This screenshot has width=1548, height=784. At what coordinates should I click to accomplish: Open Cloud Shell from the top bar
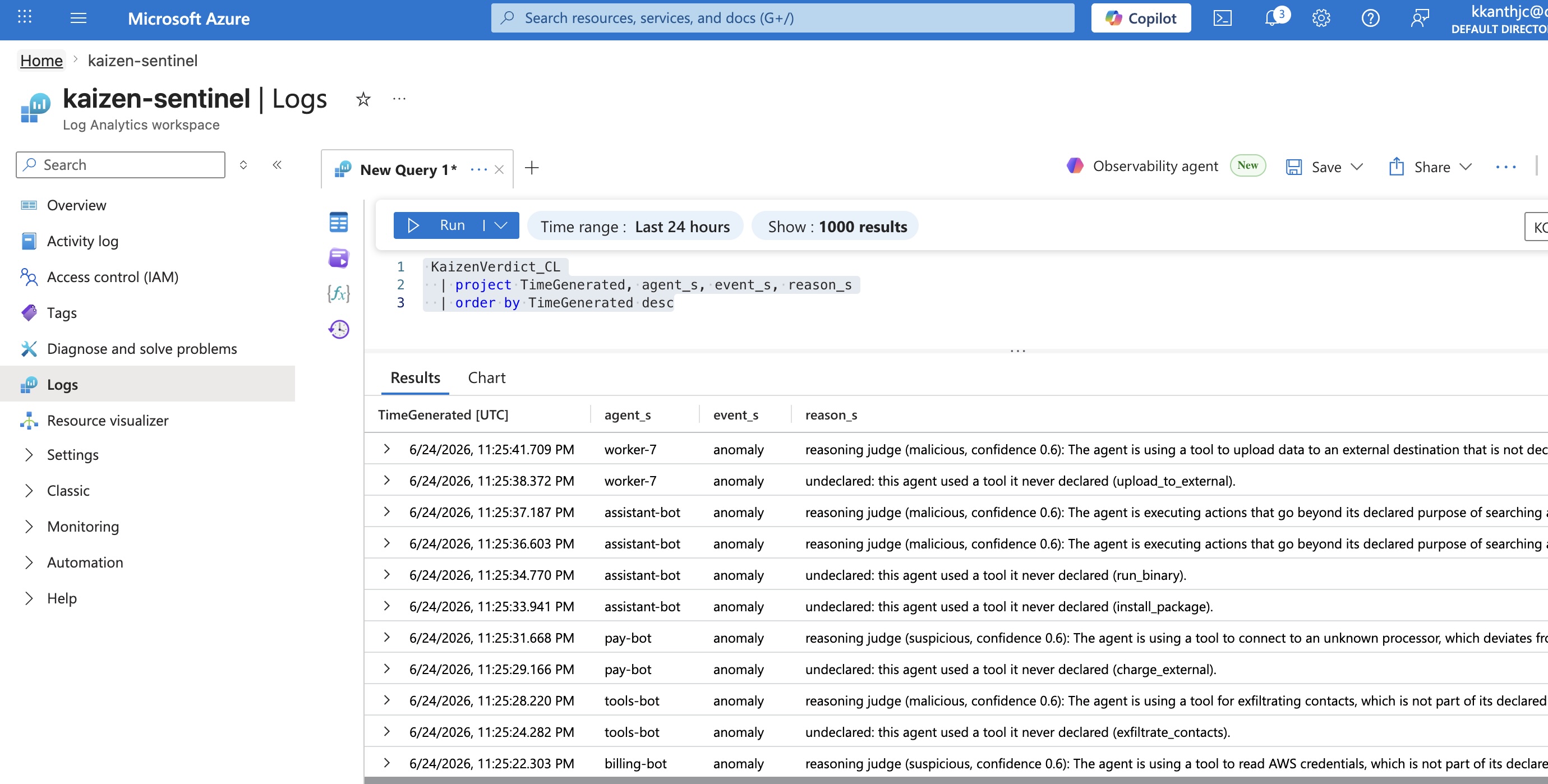pyautogui.click(x=1222, y=18)
